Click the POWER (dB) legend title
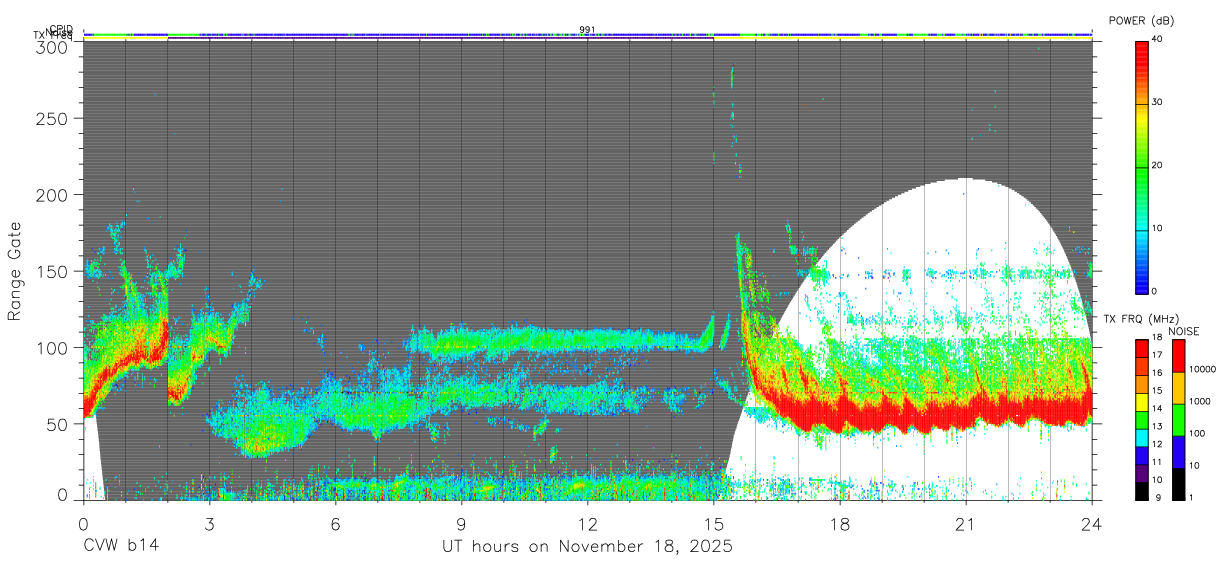This screenshot has height=567, width=1228. (1142, 21)
